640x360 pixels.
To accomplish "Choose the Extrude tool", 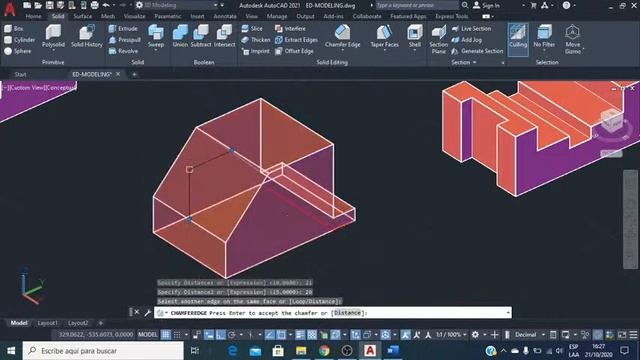I will (123, 29).
